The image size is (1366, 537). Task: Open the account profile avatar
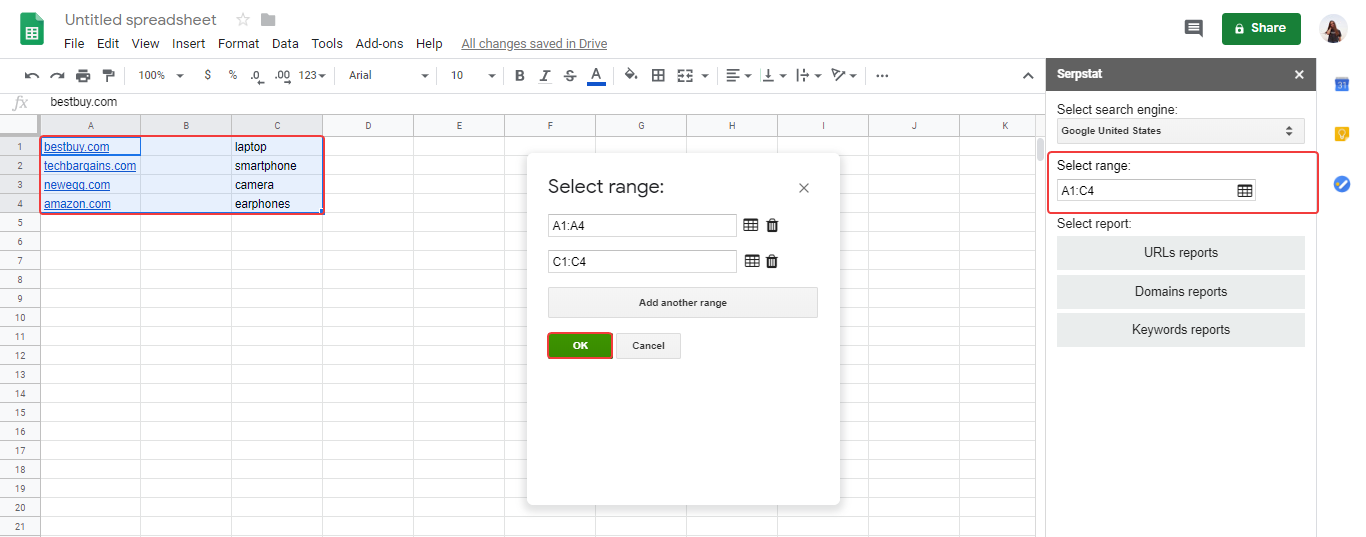pos(1333,29)
